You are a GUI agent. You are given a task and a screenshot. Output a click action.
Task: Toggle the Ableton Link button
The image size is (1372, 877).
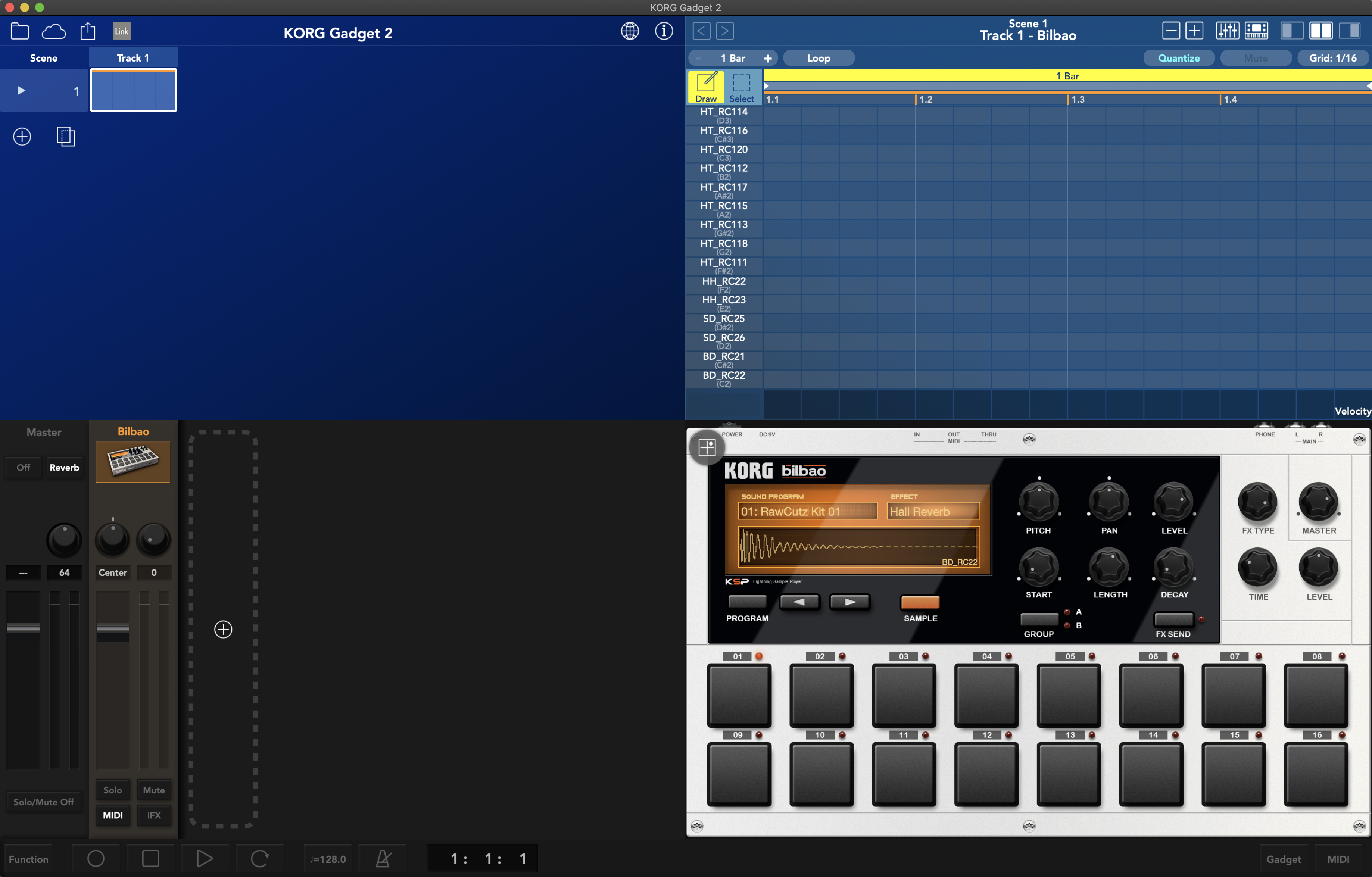click(x=121, y=31)
